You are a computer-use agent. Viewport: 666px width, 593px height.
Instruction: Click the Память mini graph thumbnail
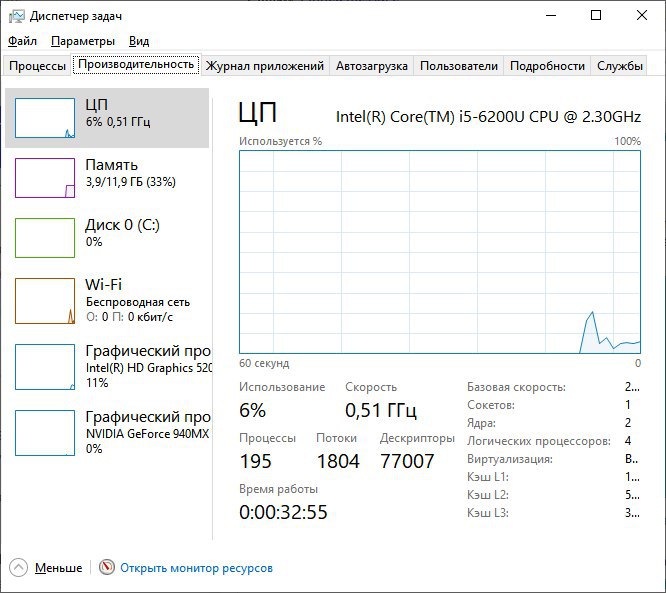[x=45, y=178]
